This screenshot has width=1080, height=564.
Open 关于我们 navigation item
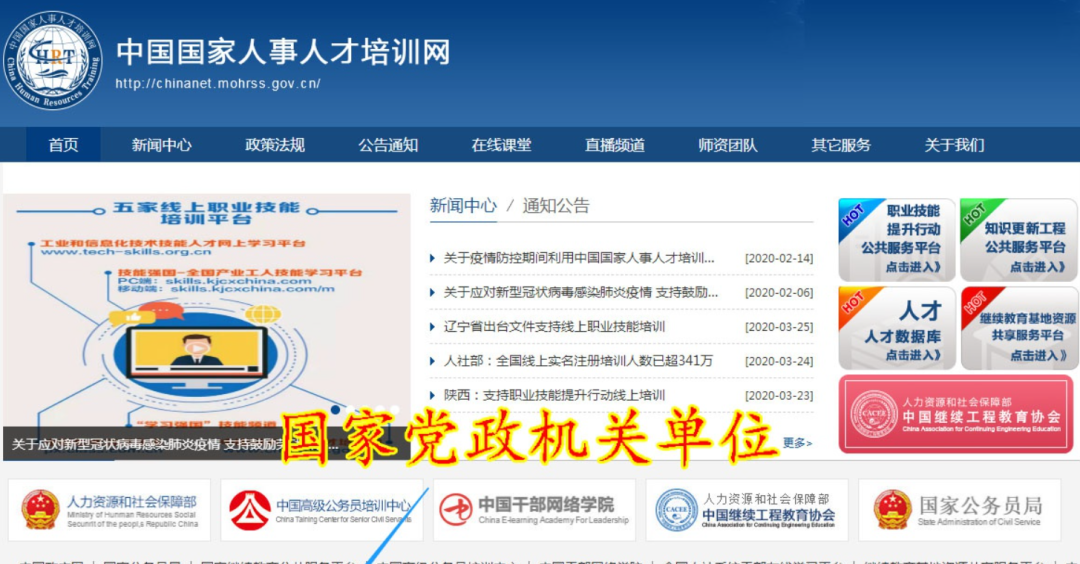[x=954, y=145]
